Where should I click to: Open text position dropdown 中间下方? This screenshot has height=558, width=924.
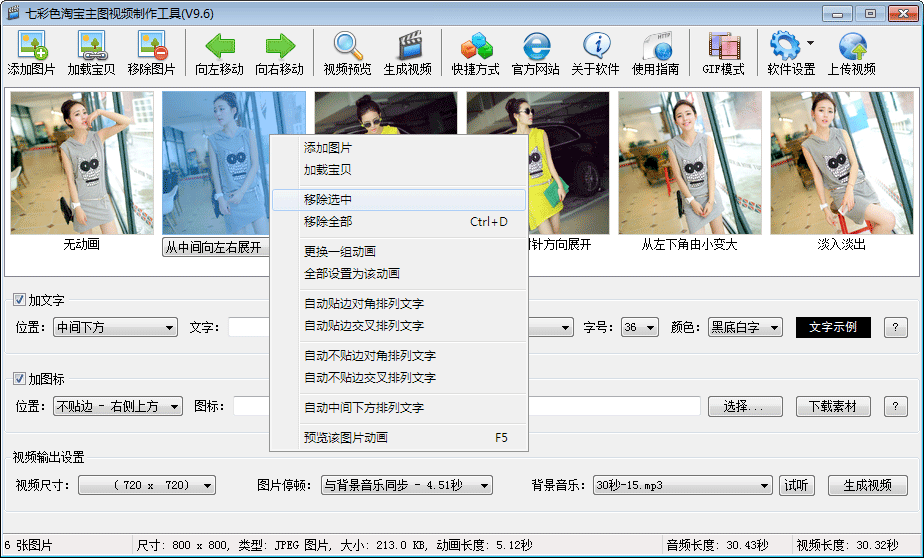click(x=115, y=327)
